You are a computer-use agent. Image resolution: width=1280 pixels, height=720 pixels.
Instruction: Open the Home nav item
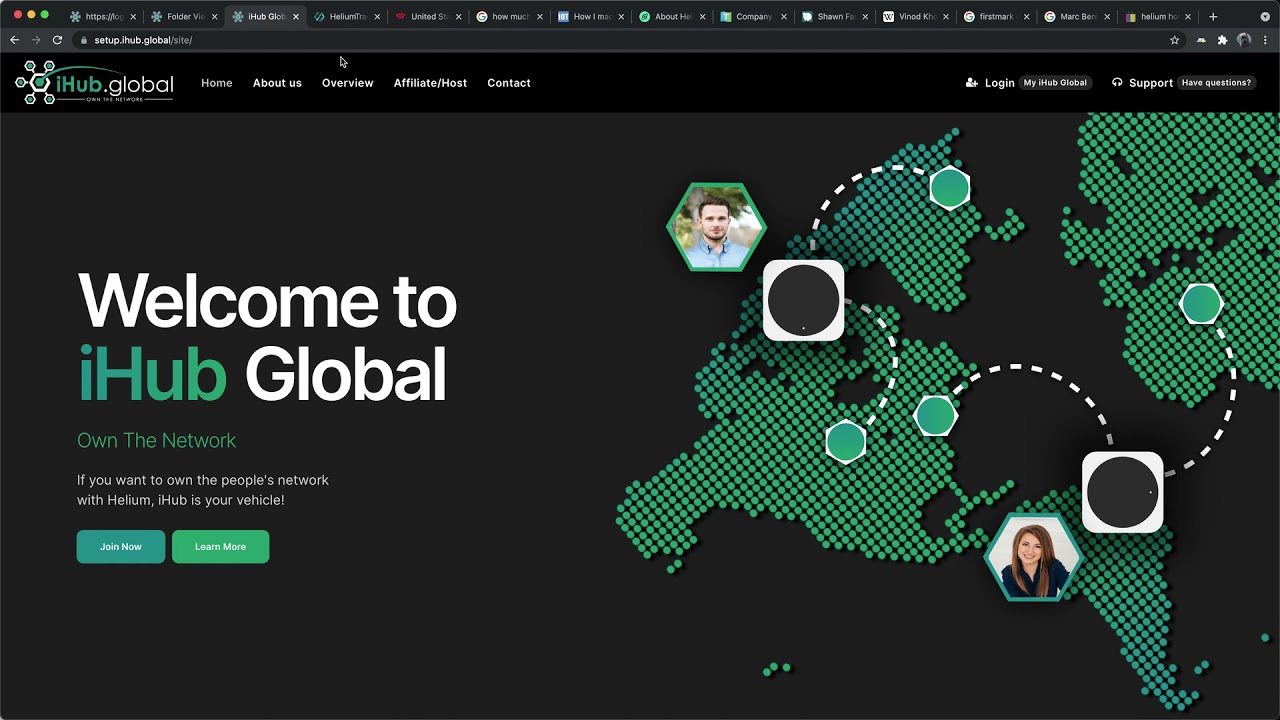click(217, 83)
